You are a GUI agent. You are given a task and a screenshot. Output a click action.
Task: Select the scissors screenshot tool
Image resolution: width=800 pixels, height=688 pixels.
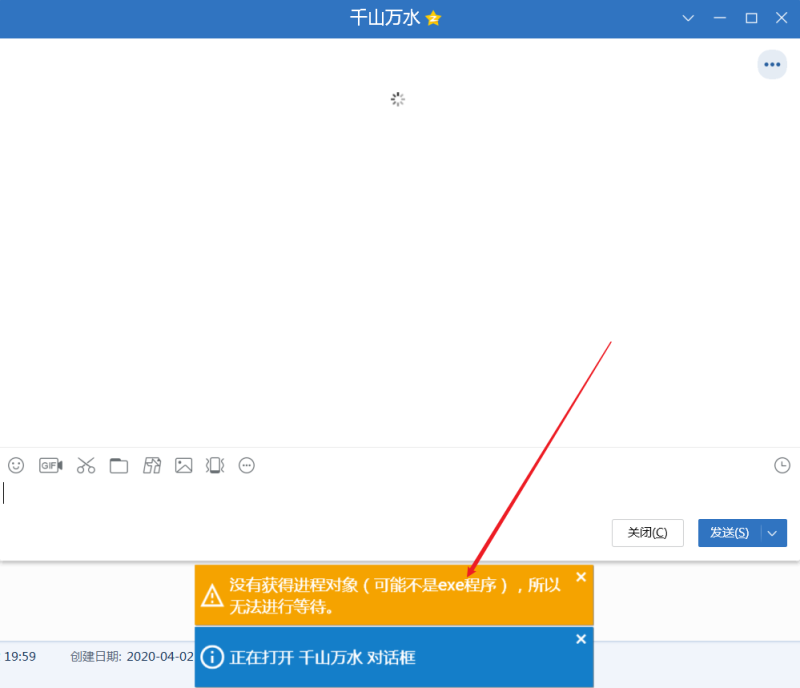pos(86,465)
